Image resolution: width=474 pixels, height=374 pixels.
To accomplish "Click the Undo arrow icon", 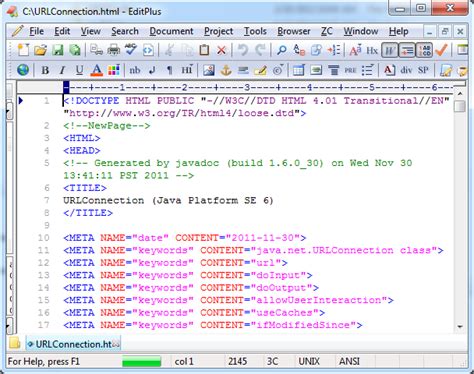I will tap(243, 50).
